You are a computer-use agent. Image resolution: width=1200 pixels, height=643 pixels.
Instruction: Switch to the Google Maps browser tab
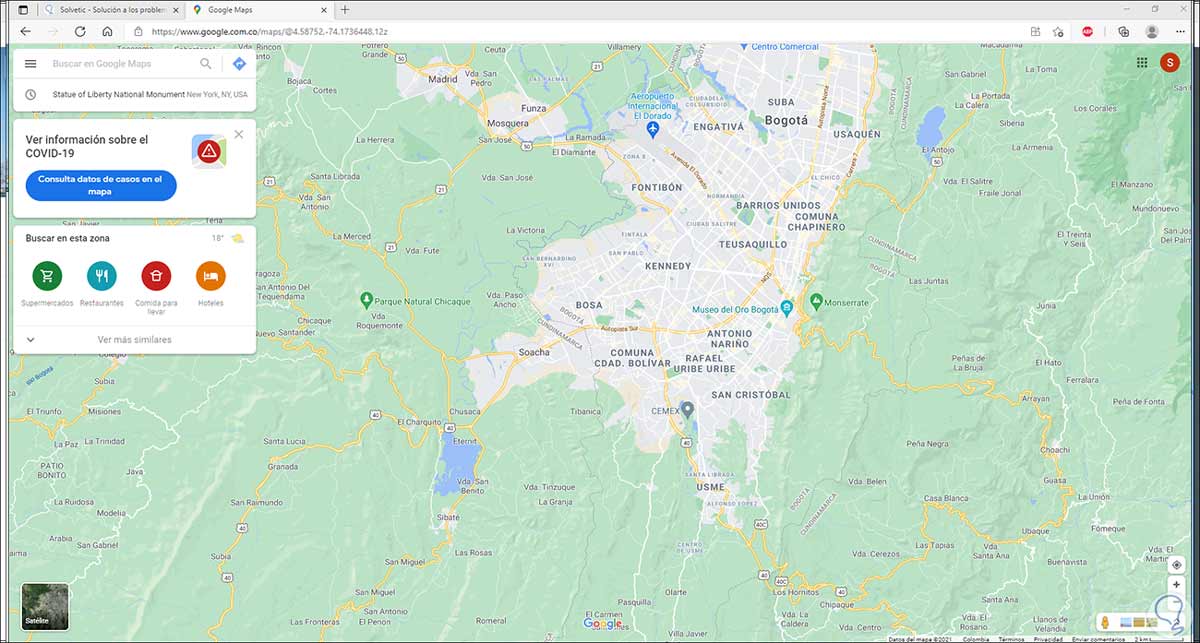(x=260, y=10)
